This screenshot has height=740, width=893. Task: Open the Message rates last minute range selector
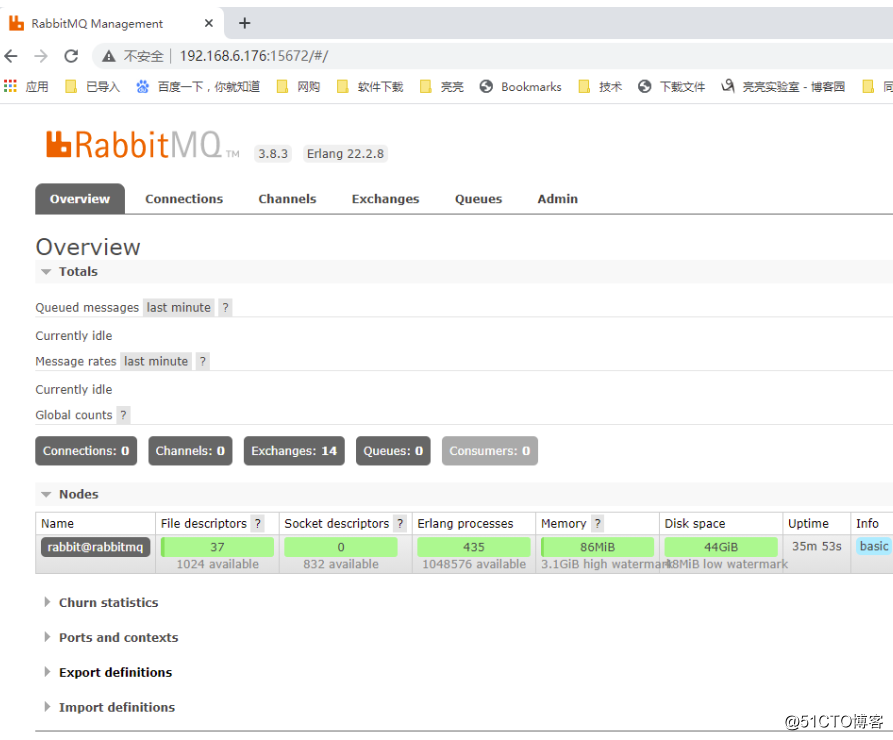156,361
